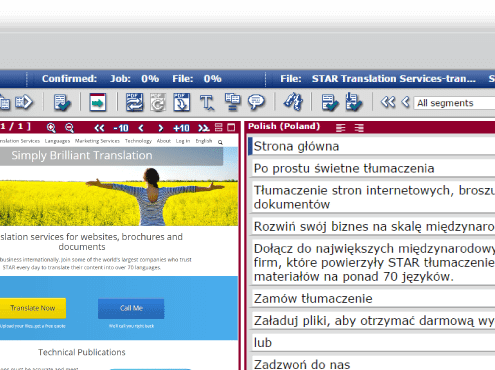Click the 'File: 0%' status text

[x=197, y=79]
